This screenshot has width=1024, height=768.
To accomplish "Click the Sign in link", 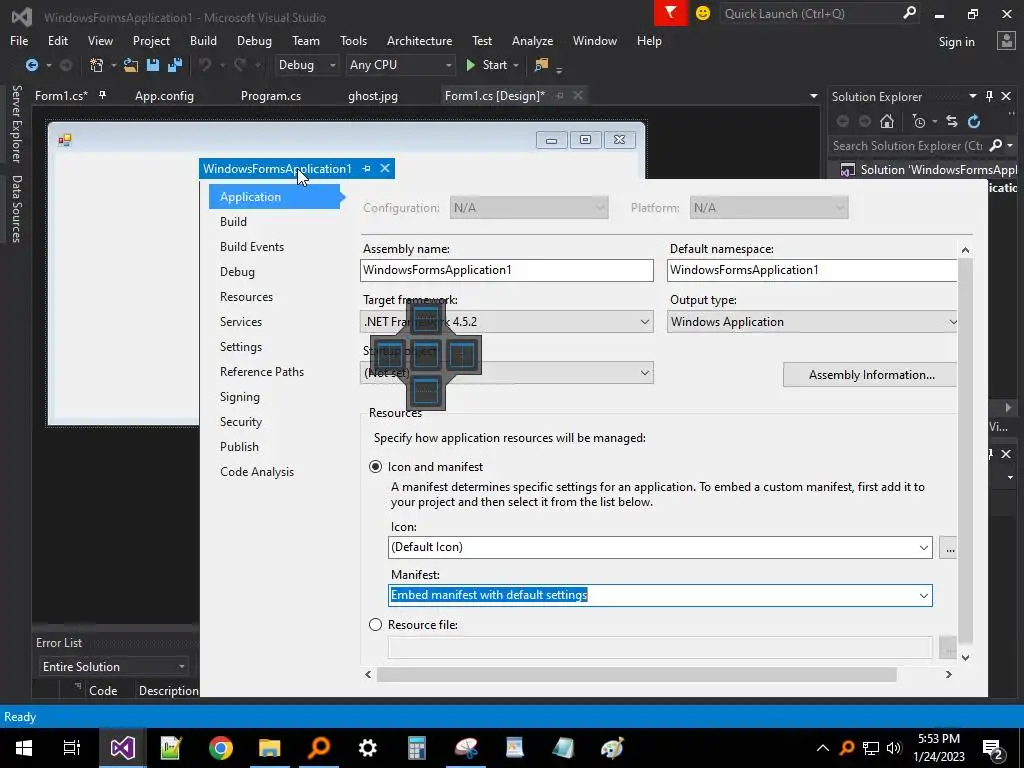I will tap(956, 41).
